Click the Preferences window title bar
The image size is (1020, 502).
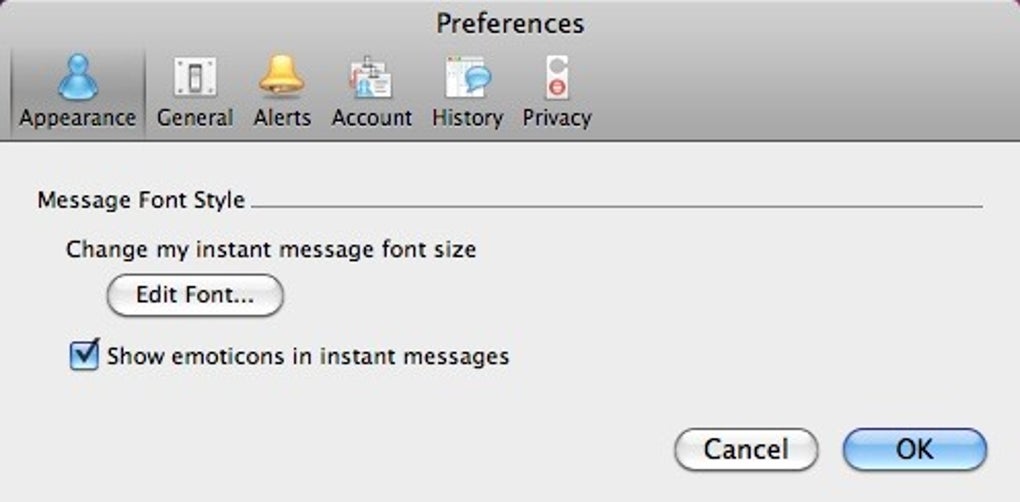pos(510,23)
